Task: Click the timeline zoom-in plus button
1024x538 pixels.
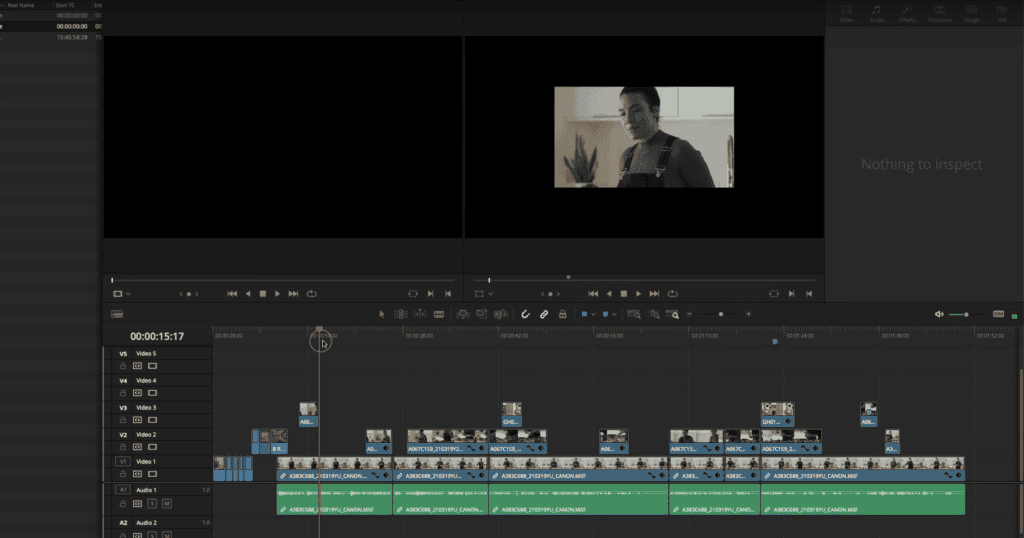Action: tap(748, 314)
